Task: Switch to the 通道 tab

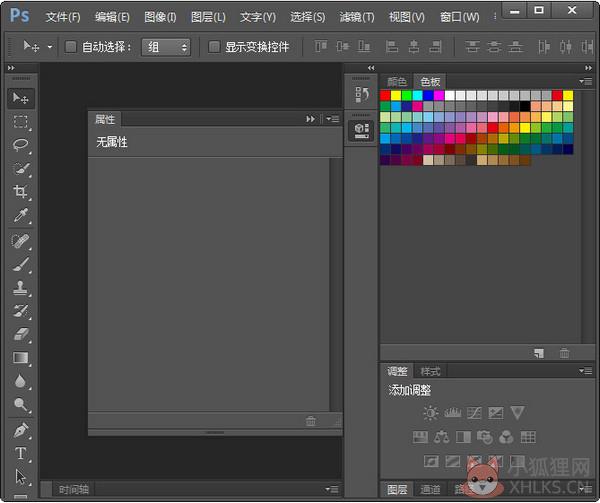Action: point(430,489)
